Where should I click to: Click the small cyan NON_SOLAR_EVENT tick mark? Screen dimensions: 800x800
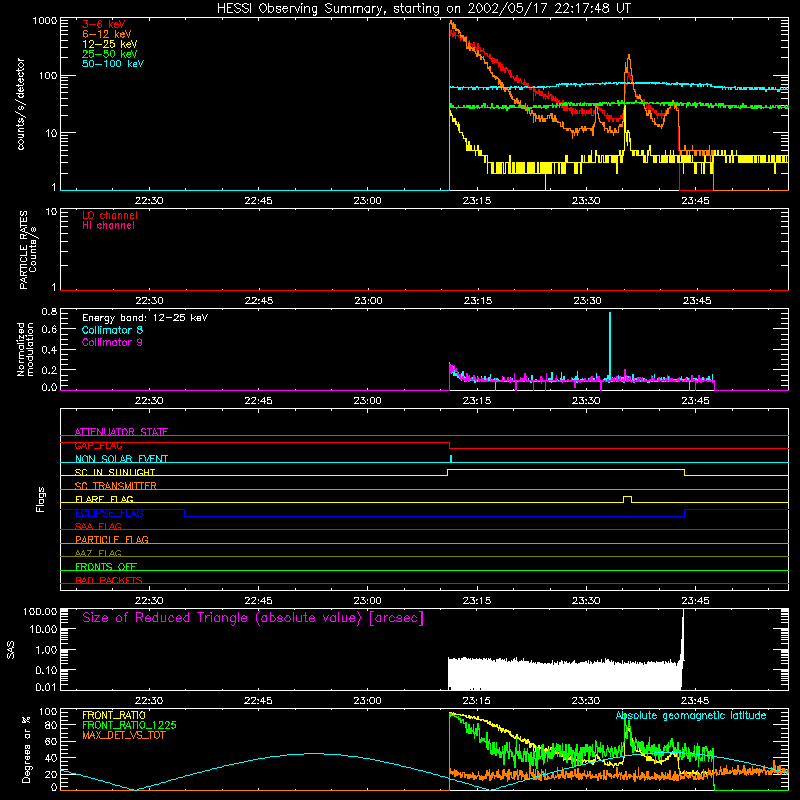point(451,458)
